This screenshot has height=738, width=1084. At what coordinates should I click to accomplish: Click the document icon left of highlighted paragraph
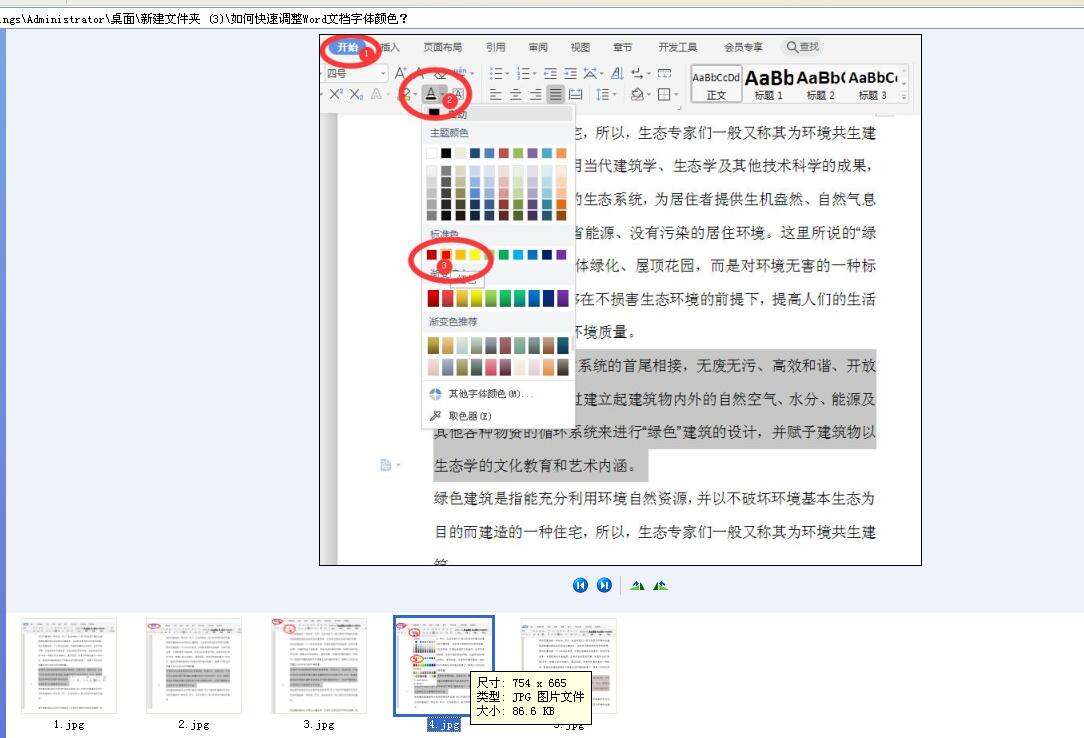pyautogui.click(x=386, y=465)
